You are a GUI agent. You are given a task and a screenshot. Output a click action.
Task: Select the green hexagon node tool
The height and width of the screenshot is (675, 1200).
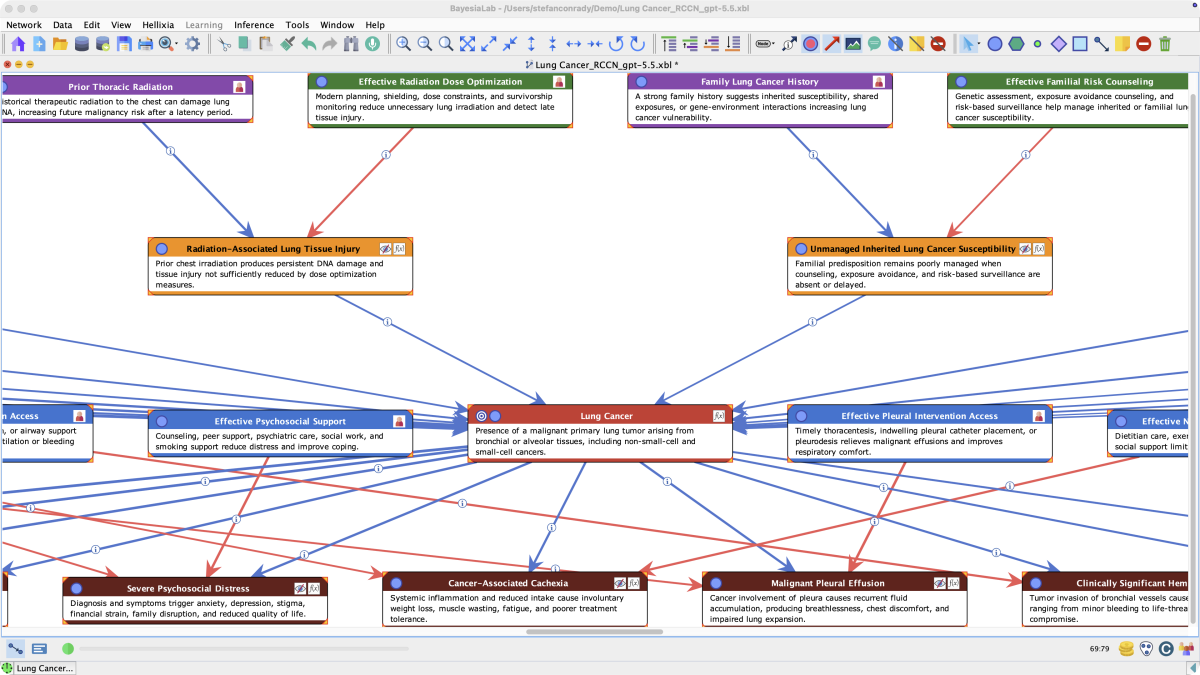[x=1016, y=44]
